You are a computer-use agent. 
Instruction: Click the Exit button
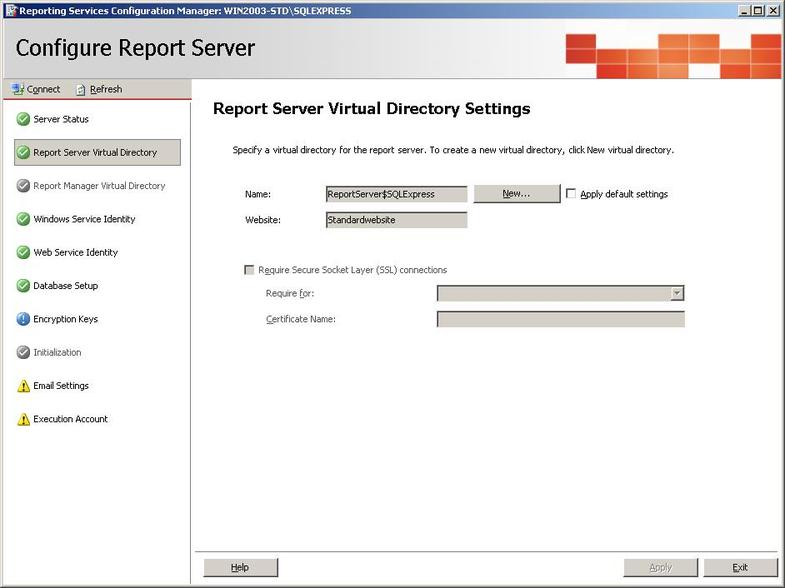point(740,567)
